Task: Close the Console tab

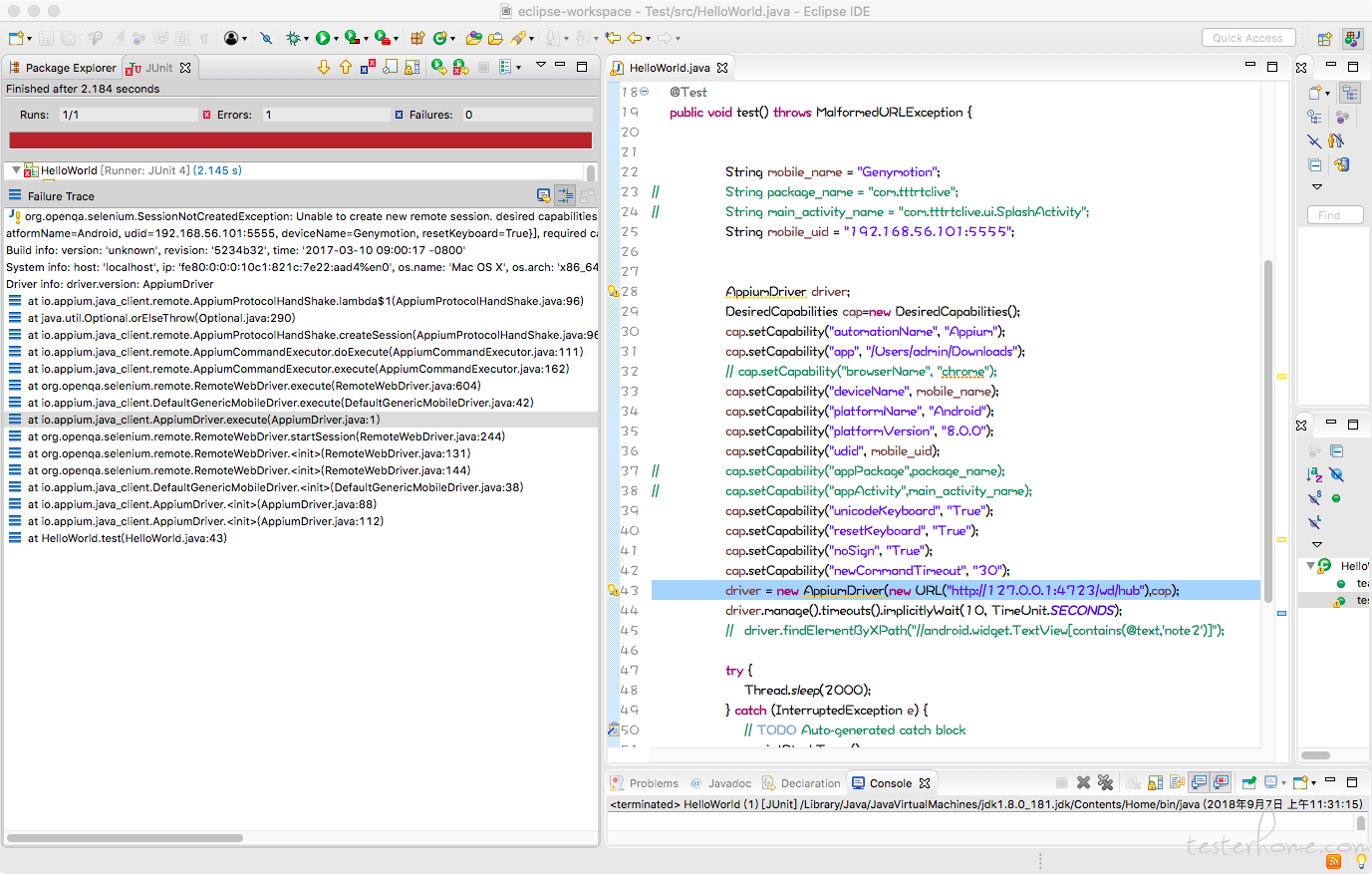Action: coord(925,783)
